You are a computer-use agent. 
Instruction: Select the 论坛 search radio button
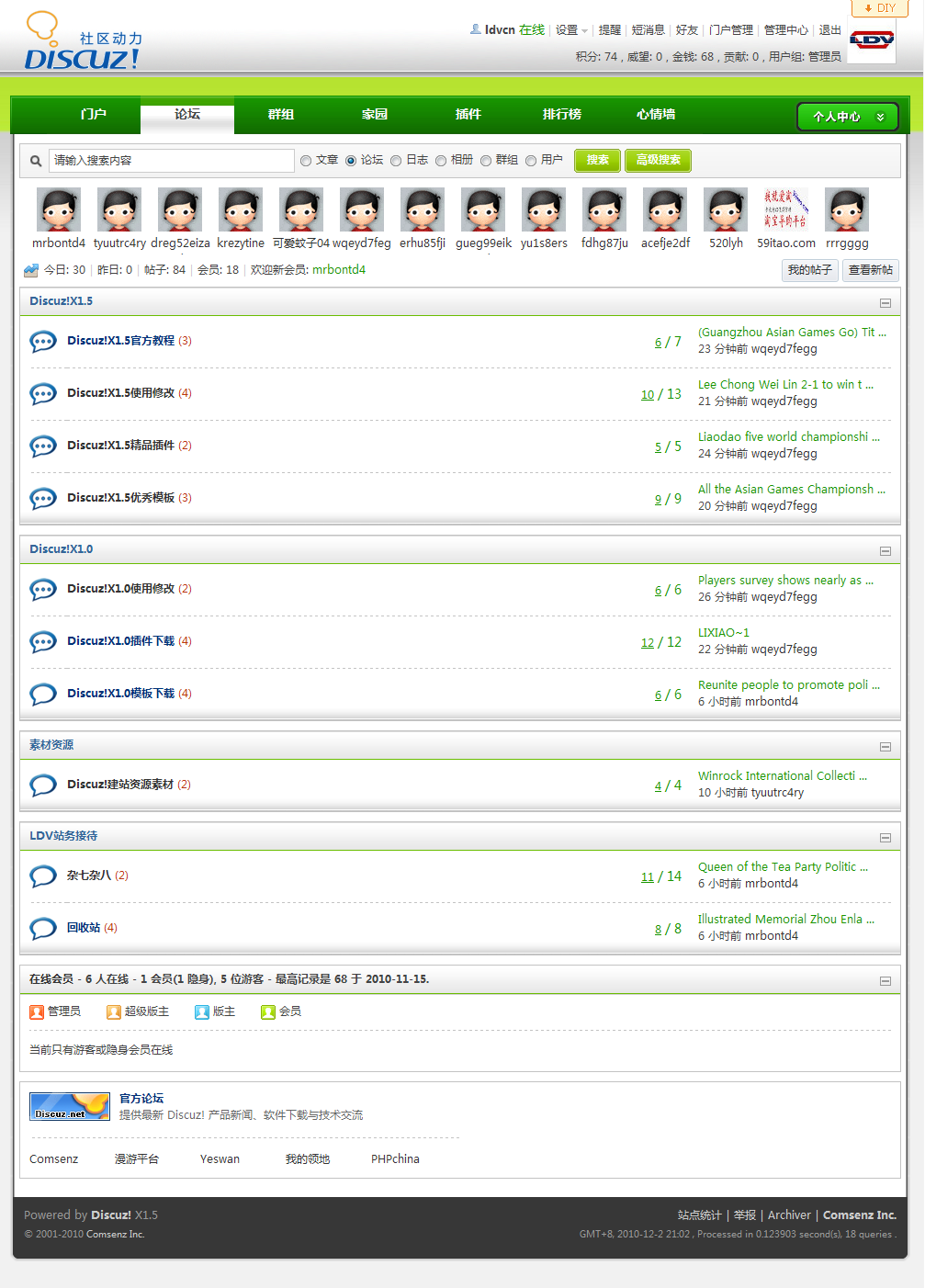351,161
